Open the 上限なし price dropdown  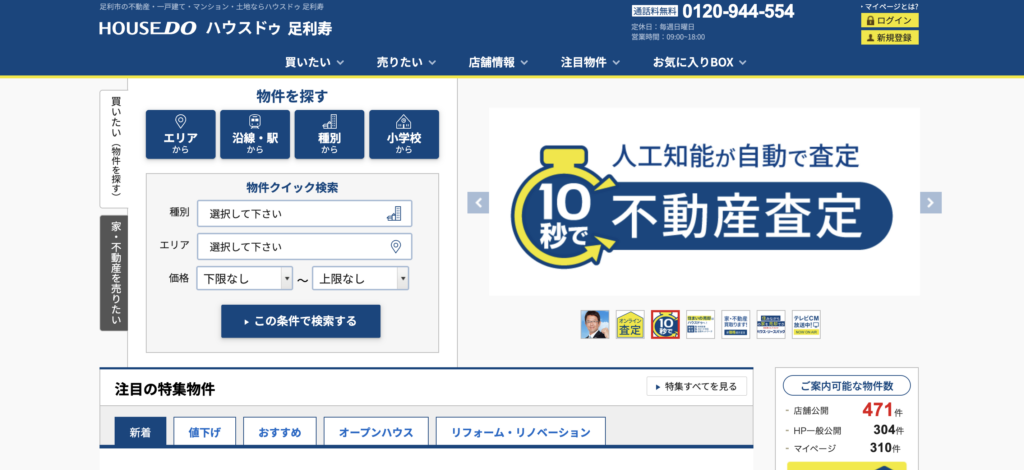(360, 279)
